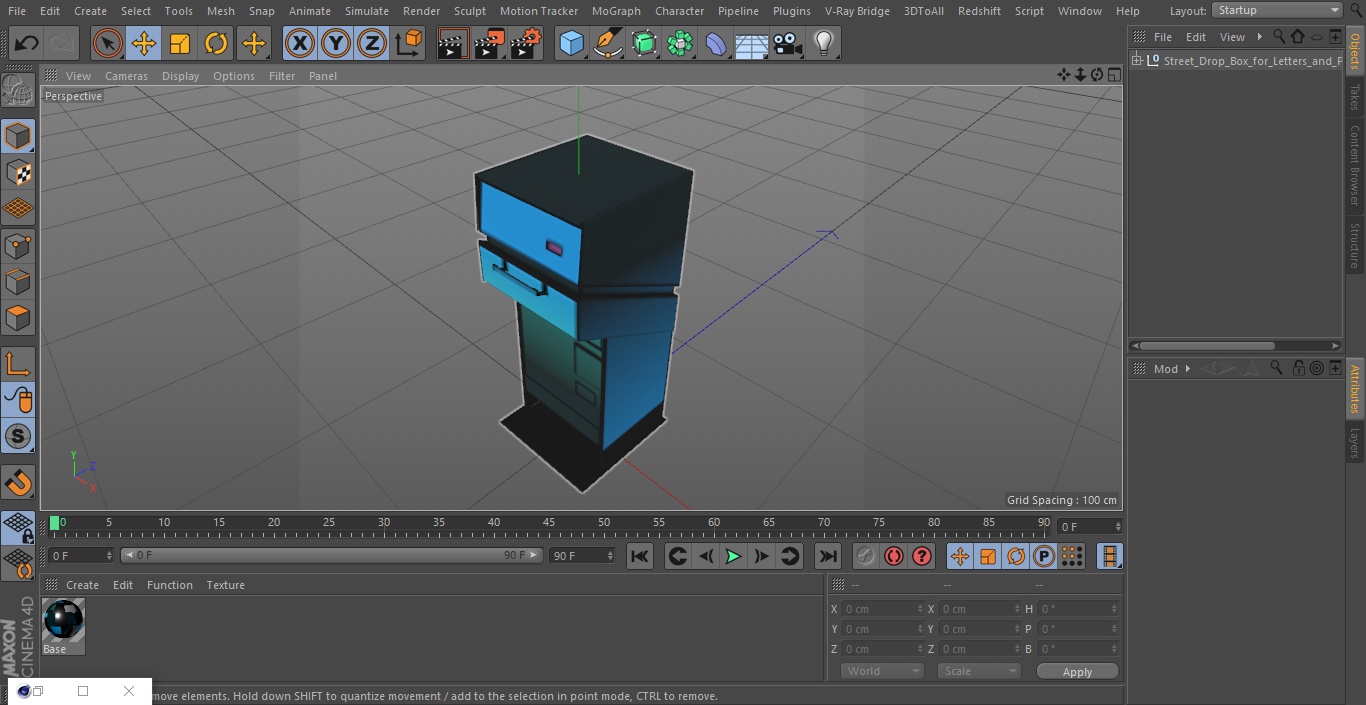Open the Simulate menu
This screenshot has height=705, width=1366.
pyautogui.click(x=367, y=11)
